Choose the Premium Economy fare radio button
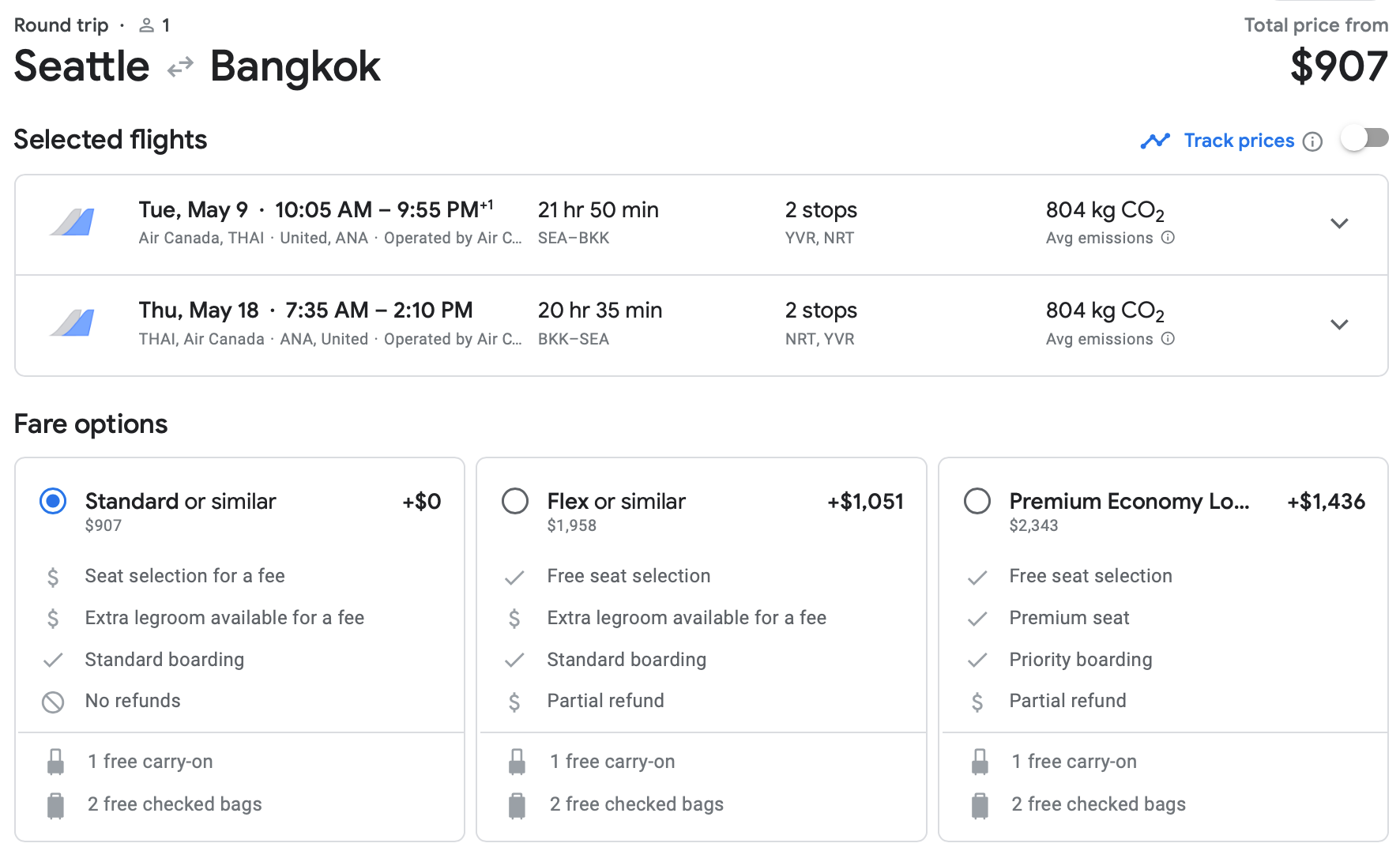The width and height of the screenshot is (1400, 847). pyautogui.click(x=977, y=502)
